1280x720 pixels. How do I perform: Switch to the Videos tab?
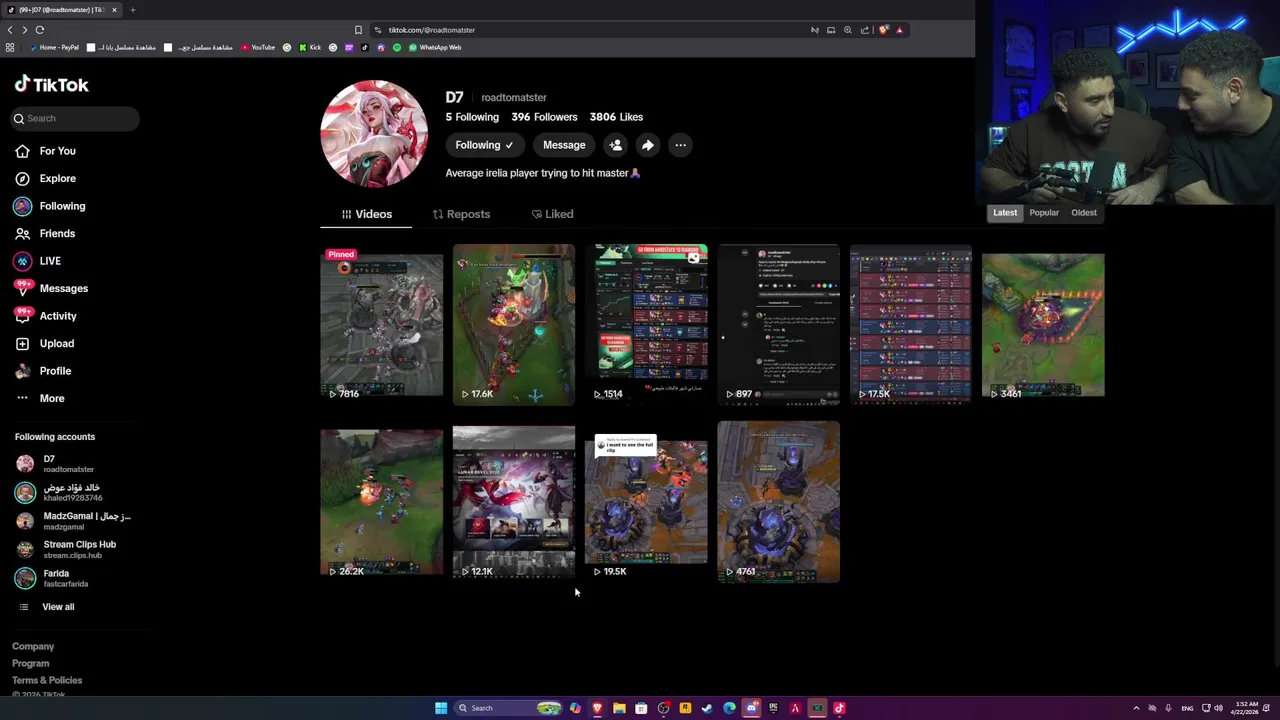pos(366,214)
